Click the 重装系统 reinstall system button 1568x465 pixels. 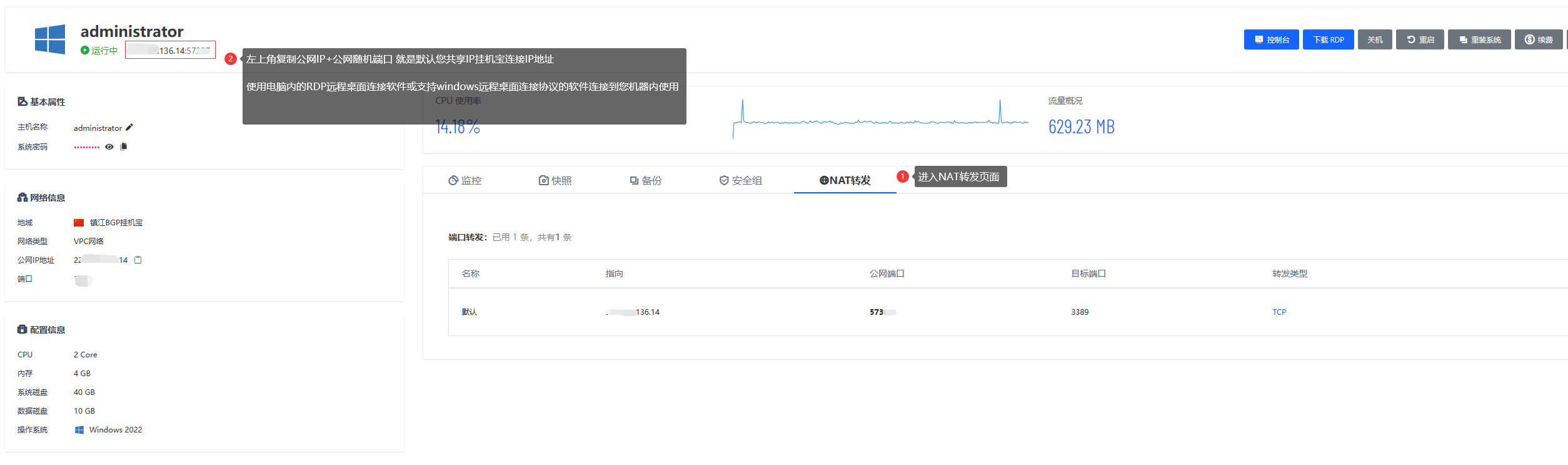click(x=1479, y=39)
